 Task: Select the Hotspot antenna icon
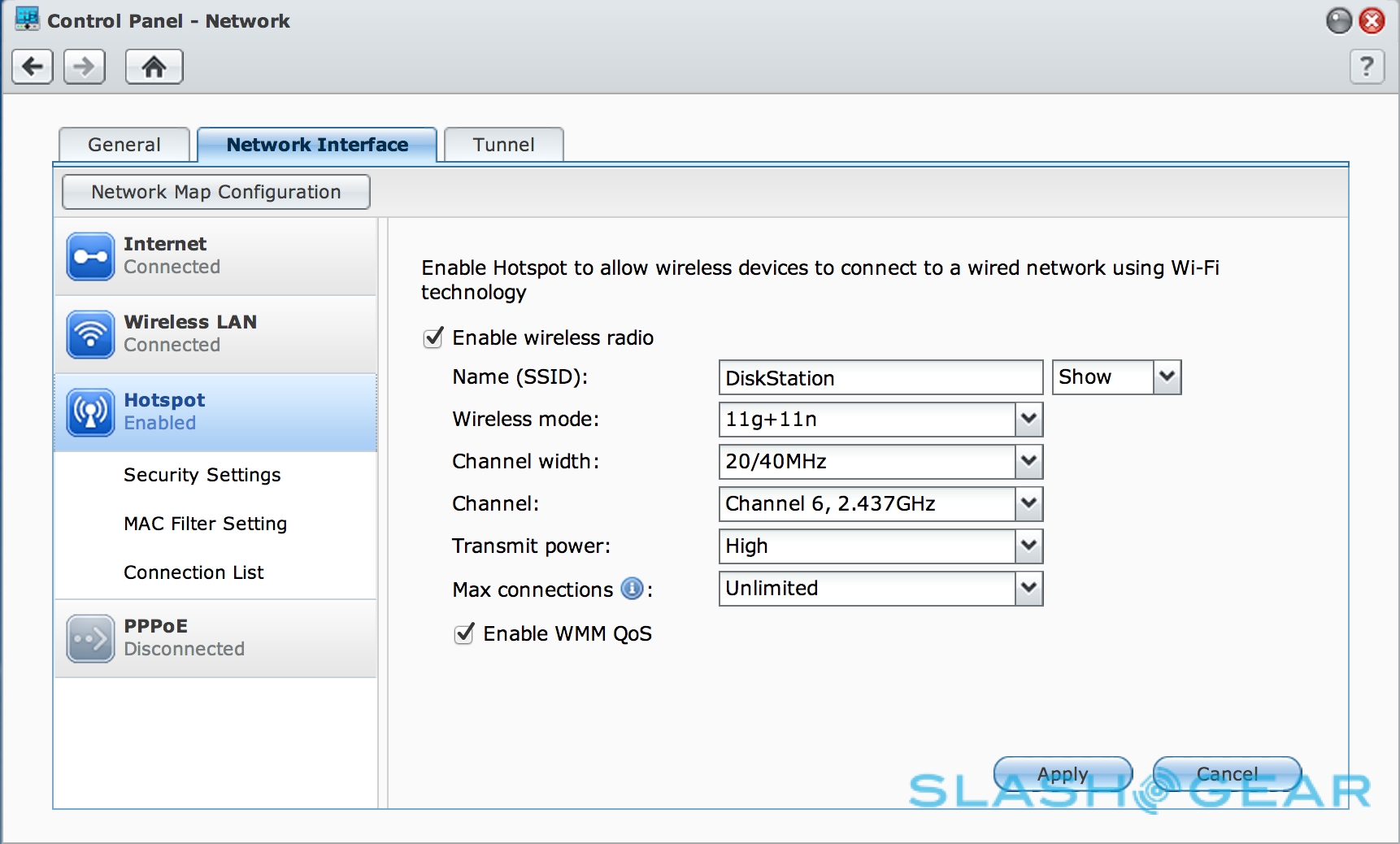[90, 412]
